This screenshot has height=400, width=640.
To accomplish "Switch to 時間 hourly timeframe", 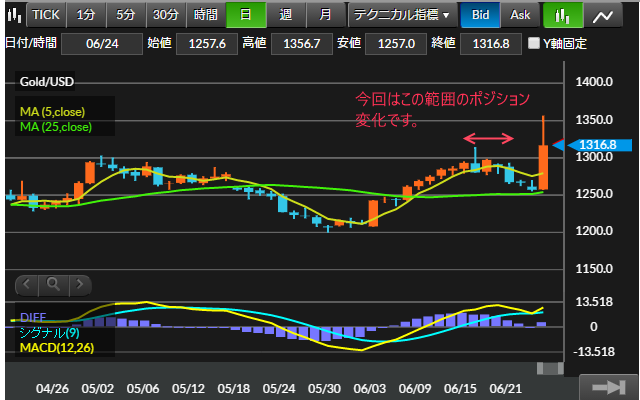I will pos(206,15).
